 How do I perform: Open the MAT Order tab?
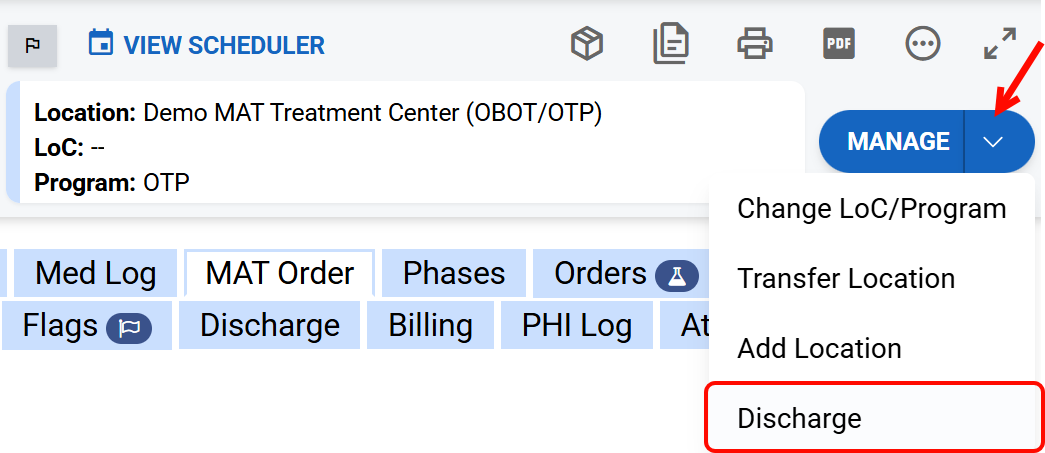(280, 274)
